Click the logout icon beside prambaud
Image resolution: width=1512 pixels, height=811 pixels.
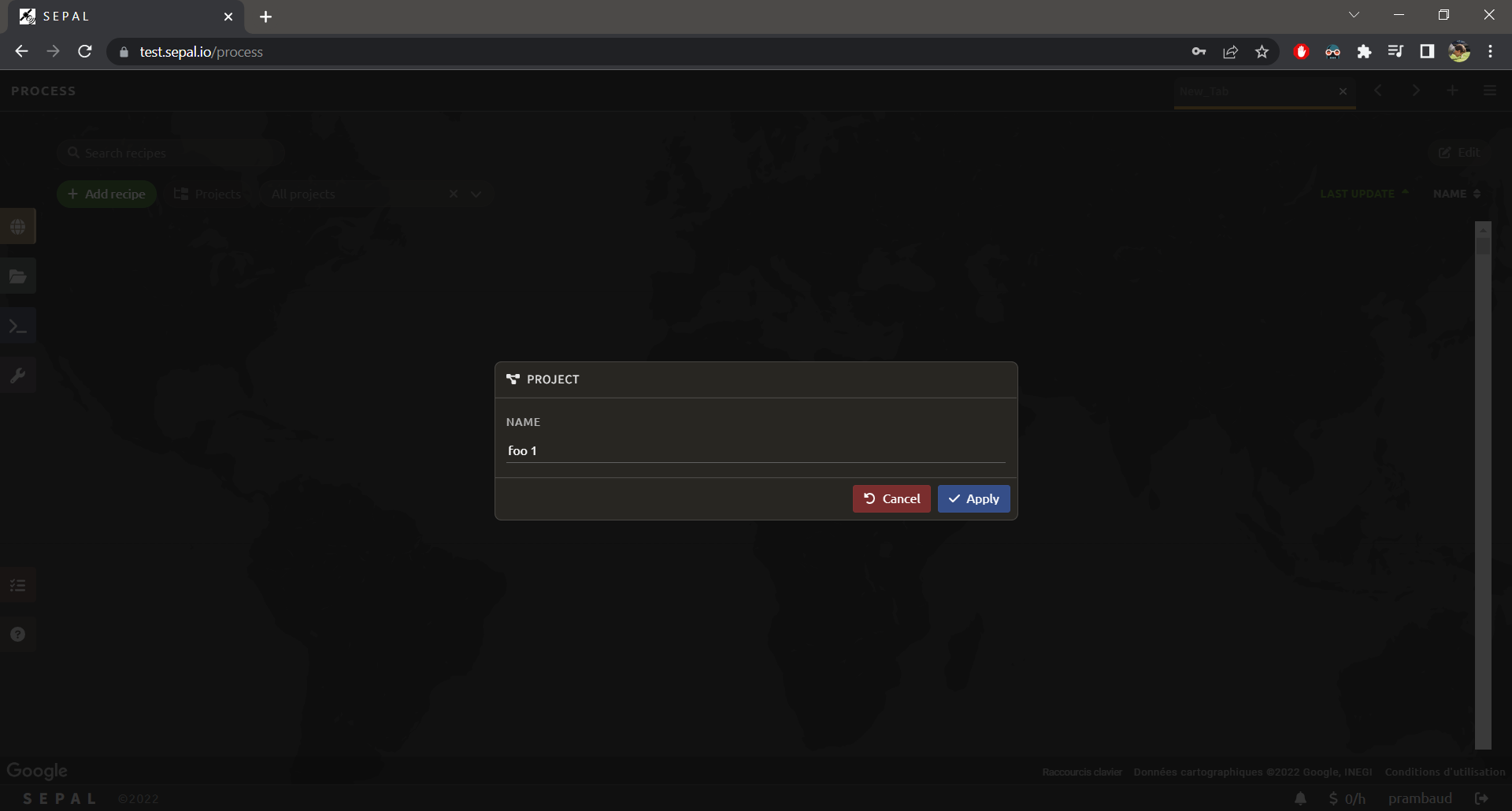pos(1481,798)
